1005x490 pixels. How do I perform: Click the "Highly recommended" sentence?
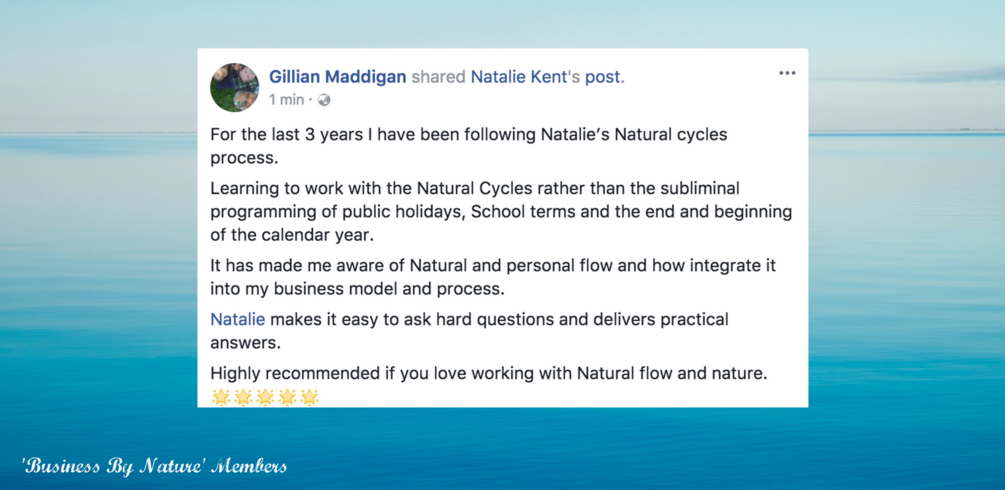pos(488,374)
